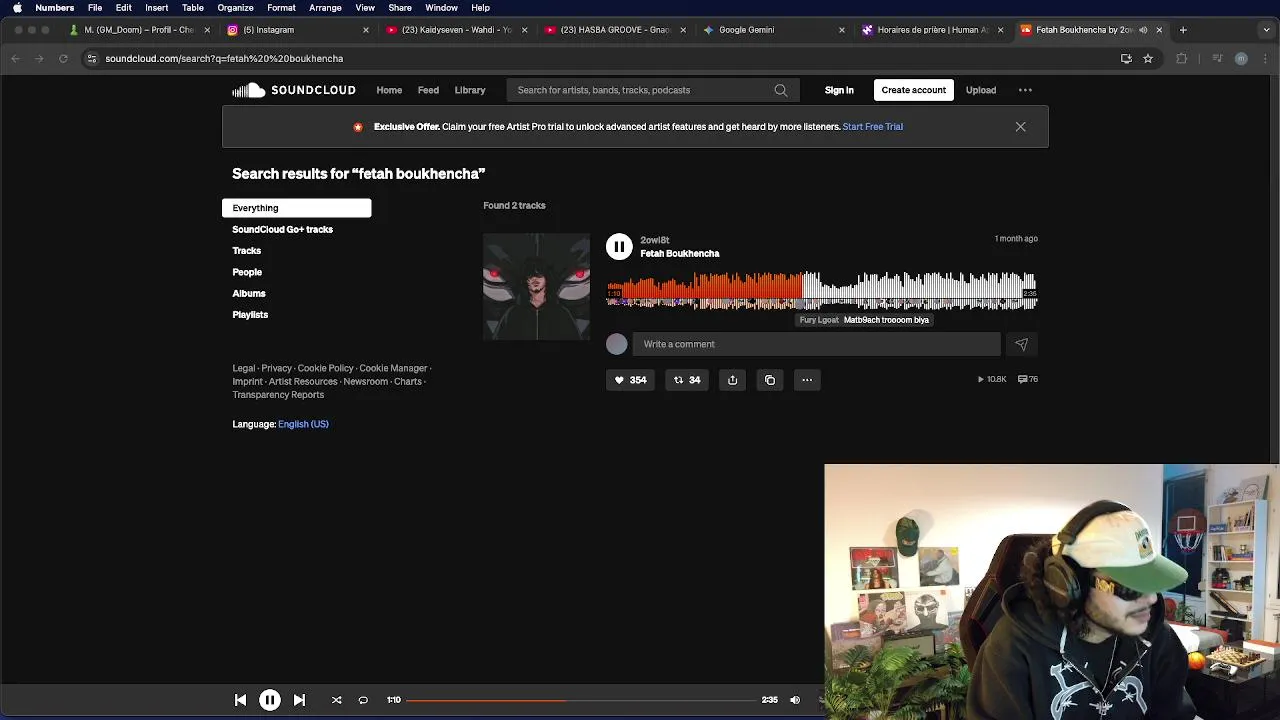Open Cookie Policy link
This screenshot has height=720, width=1280.
pos(325,368)
